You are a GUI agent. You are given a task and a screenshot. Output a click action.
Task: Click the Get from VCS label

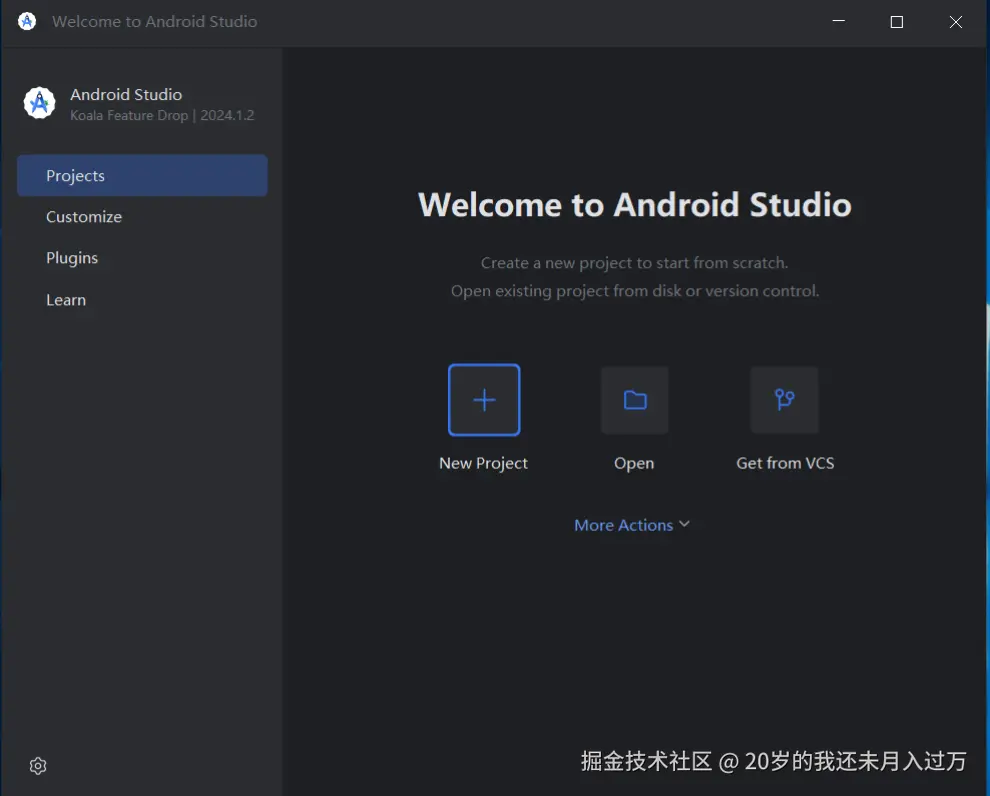coord(785,463)
